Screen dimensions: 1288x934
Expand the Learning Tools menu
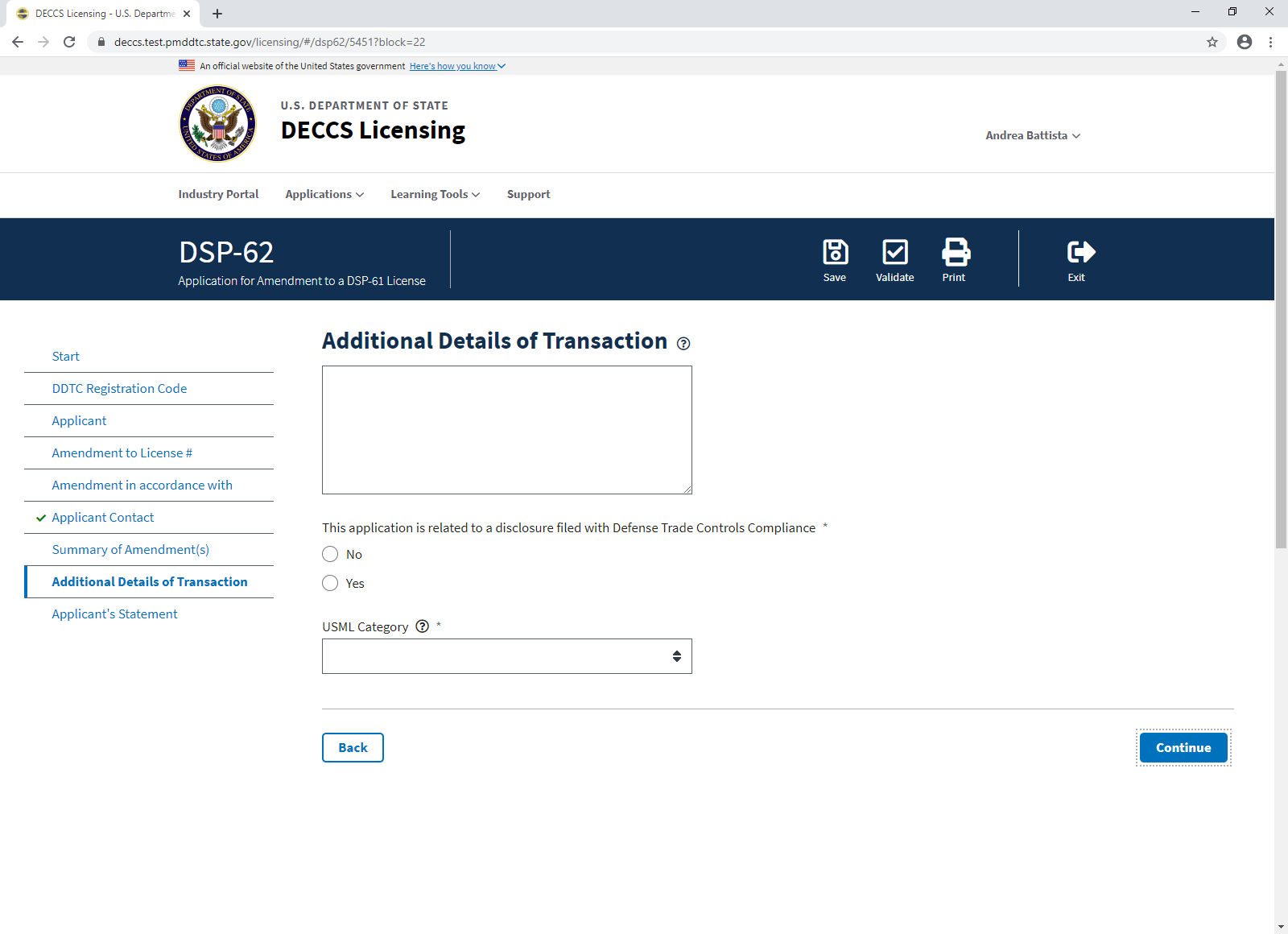[435, 194]
